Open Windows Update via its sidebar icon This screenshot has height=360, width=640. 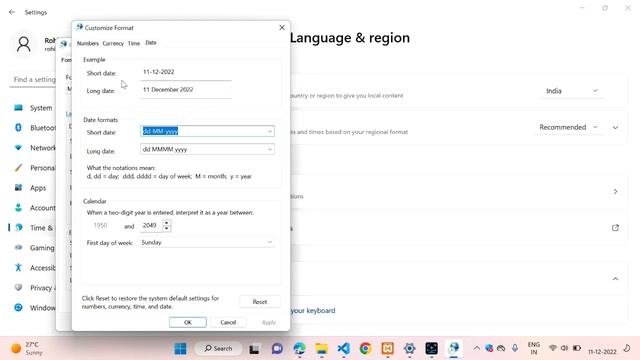pos(18,307)
